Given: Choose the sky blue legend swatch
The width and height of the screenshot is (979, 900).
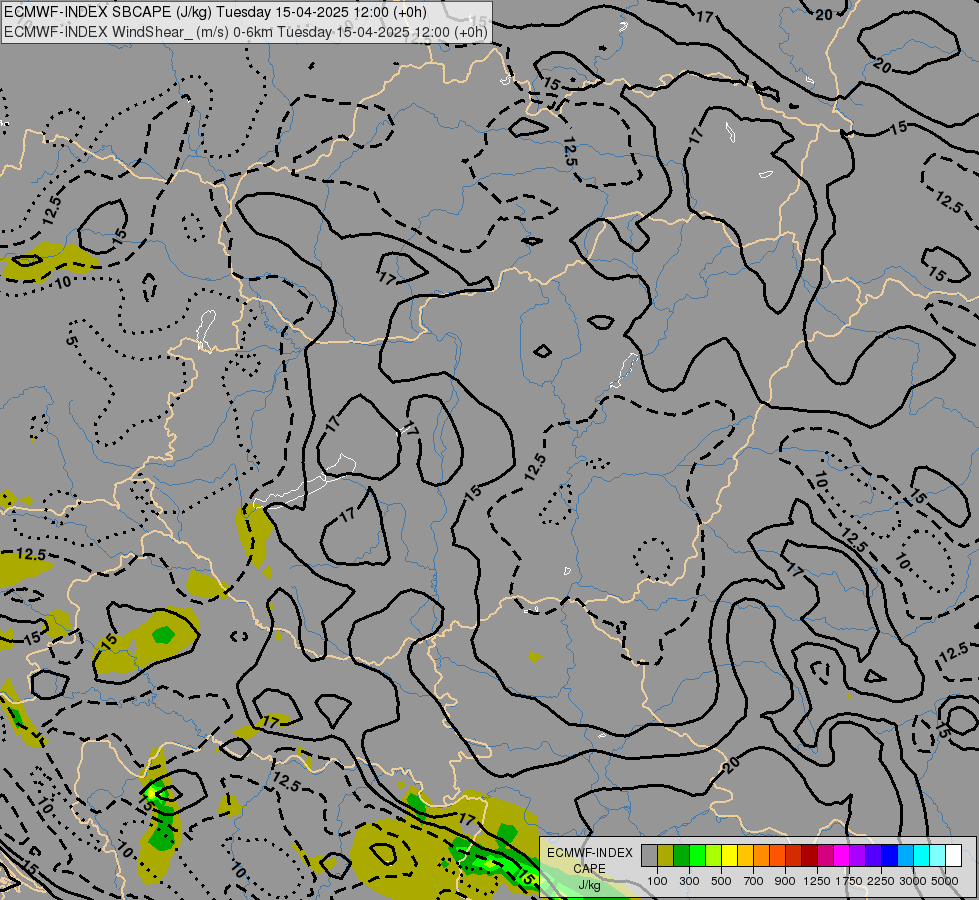Looking at the screenshot, I should coord(906,855).
